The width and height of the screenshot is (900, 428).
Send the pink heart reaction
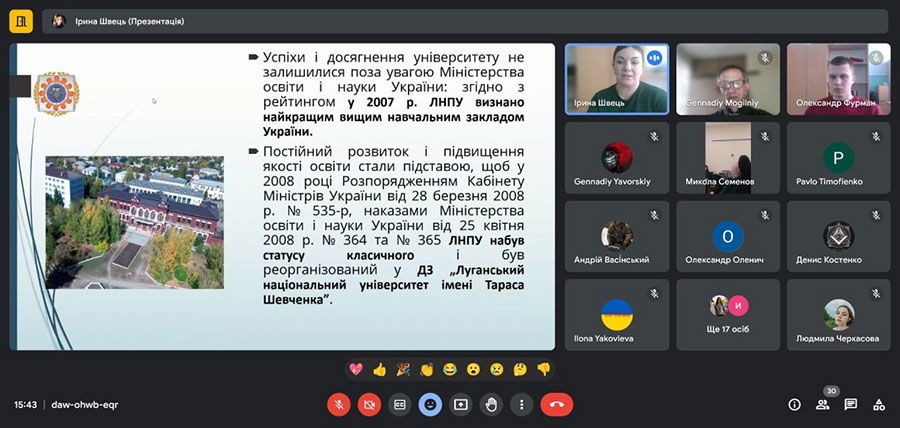tap(356, 369)
